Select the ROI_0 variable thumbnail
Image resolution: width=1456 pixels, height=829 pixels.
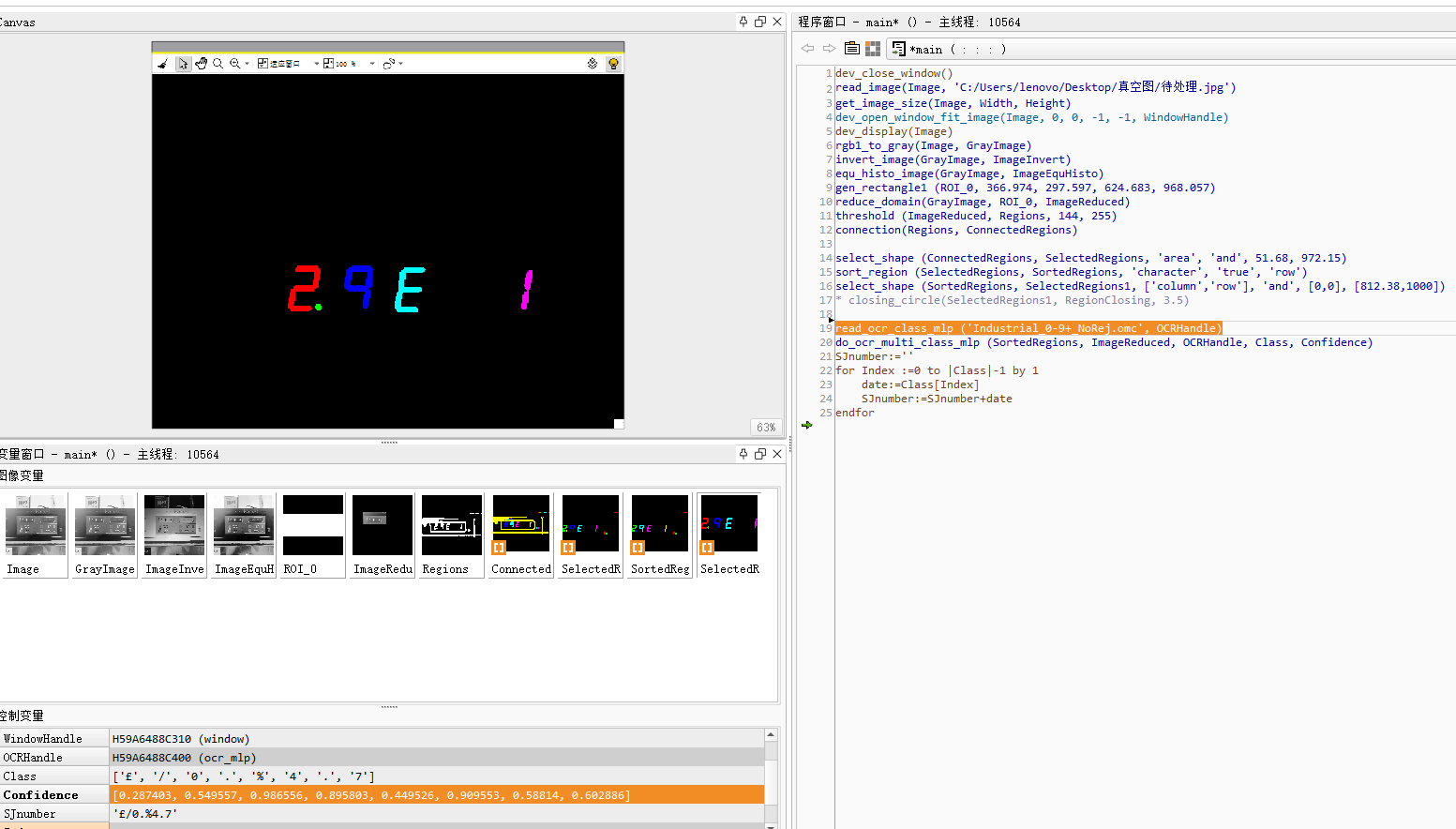(313, 535)
